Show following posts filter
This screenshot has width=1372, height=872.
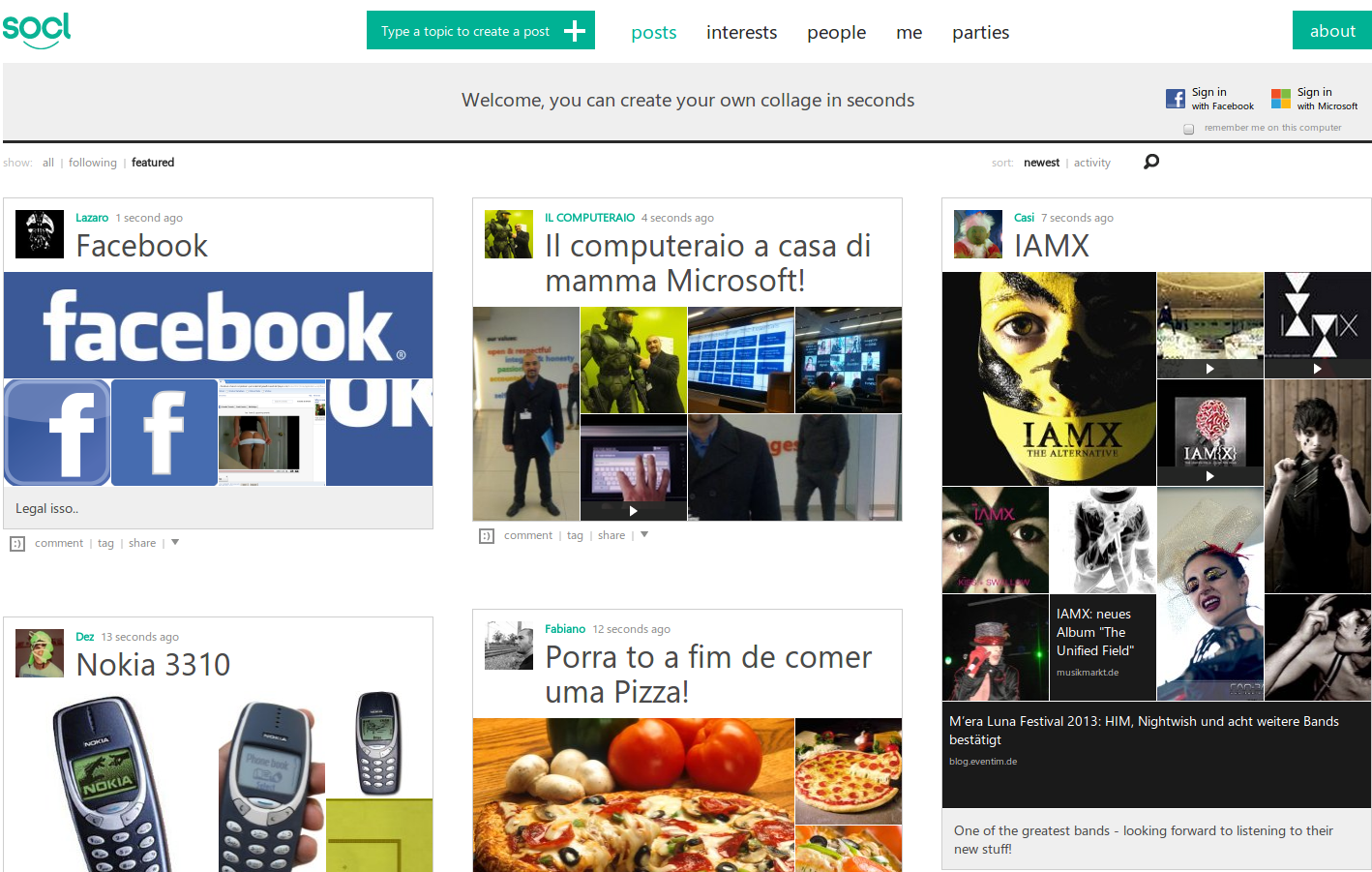[x=93, y=163]
